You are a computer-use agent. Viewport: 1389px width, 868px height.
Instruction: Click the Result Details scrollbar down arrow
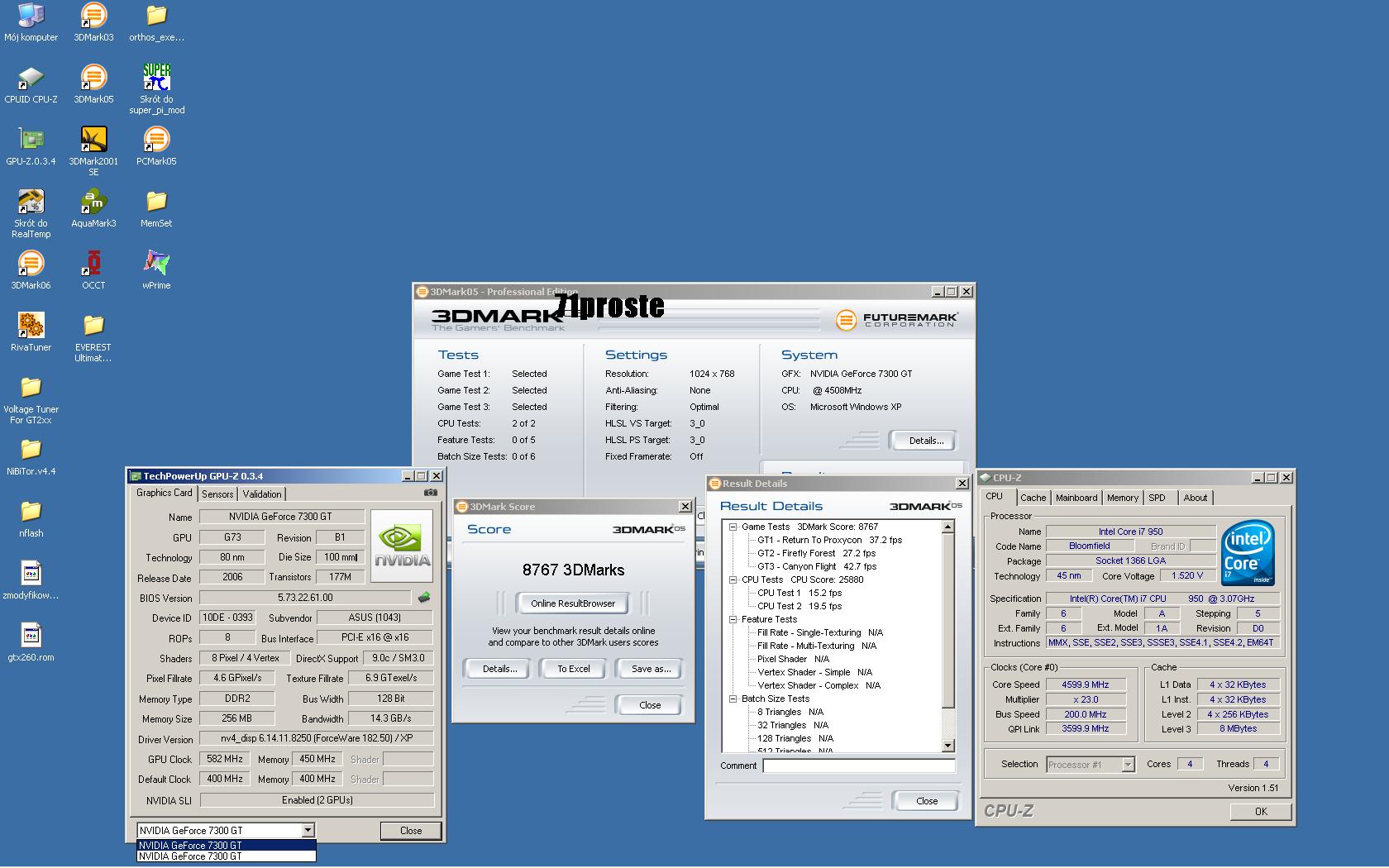[x=948, y=746]
